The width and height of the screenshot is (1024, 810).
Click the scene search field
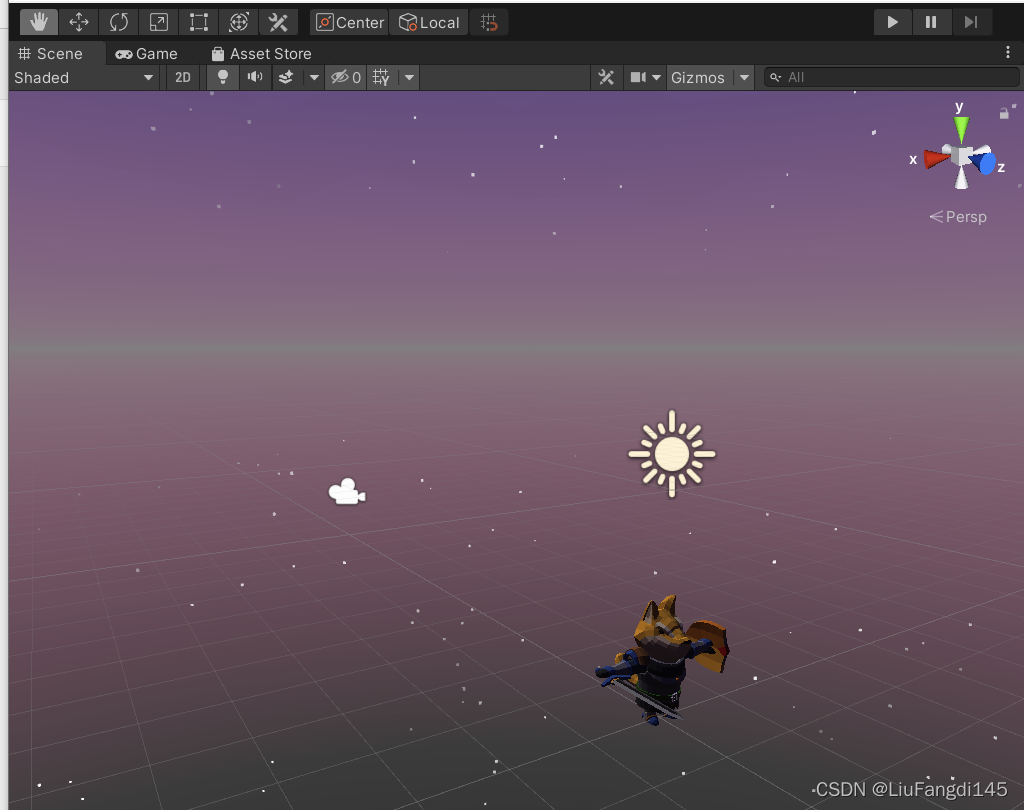pyautogui.click(x=891, y=78)
